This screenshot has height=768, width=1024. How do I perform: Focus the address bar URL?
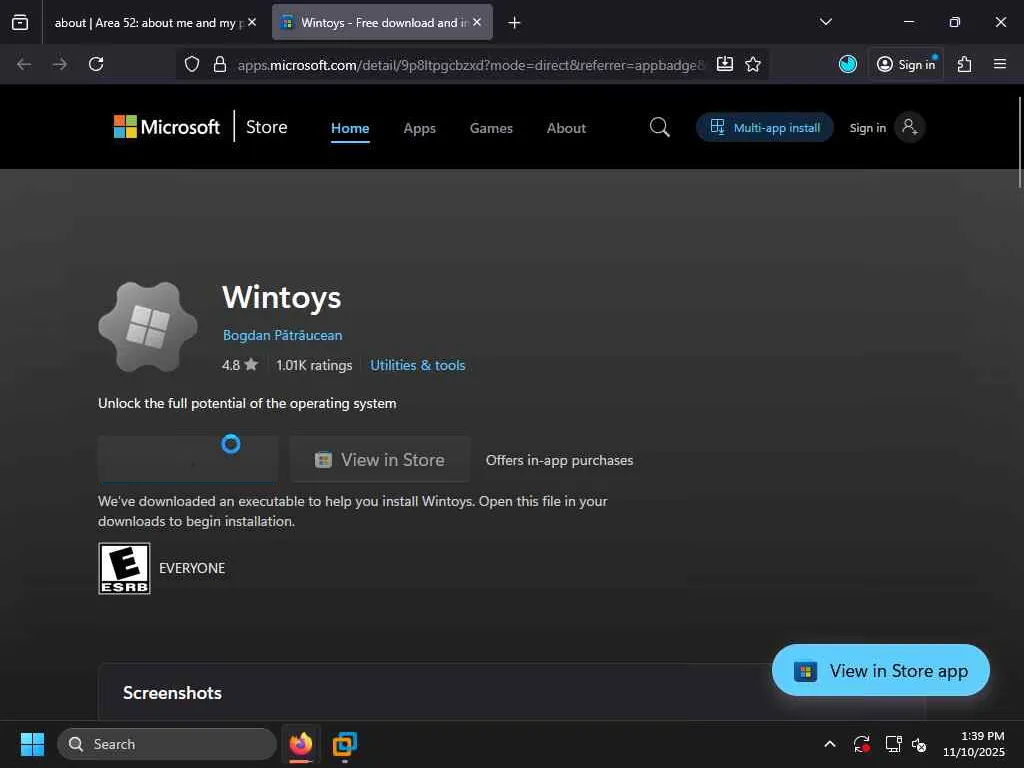470,65
